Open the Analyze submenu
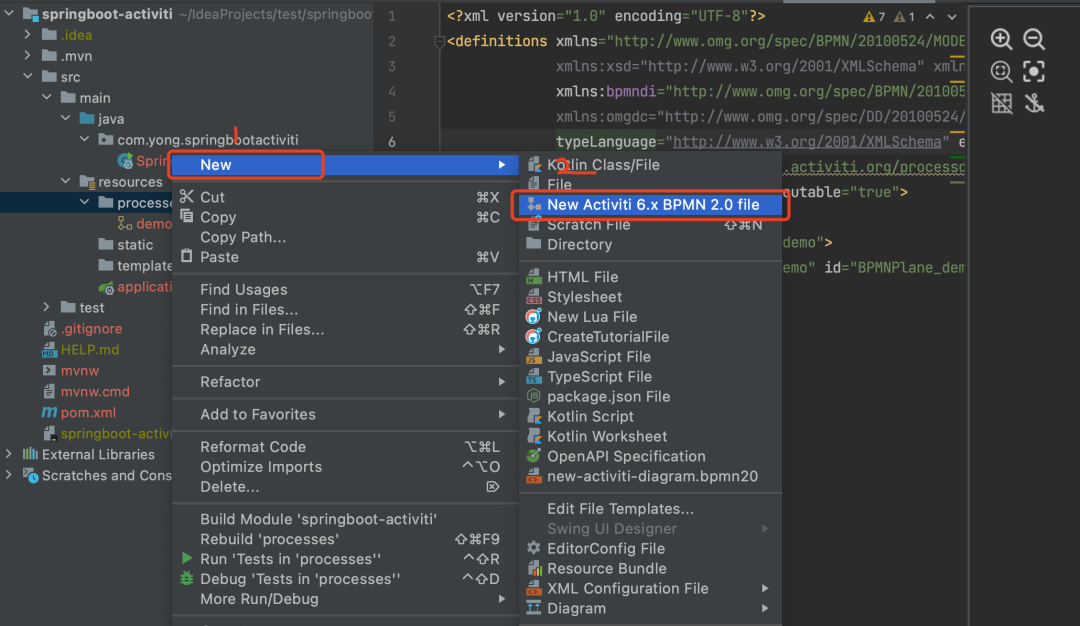The height and width of the screenshot is (626, 1080). click(x=344, y=349)
